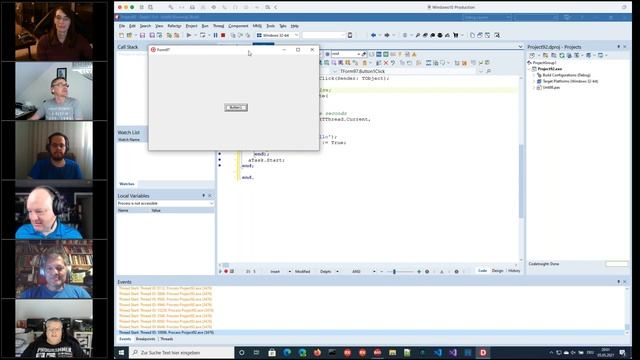
Task: Click green refresh icon in Projects toolbar
Action: [562, 55]
